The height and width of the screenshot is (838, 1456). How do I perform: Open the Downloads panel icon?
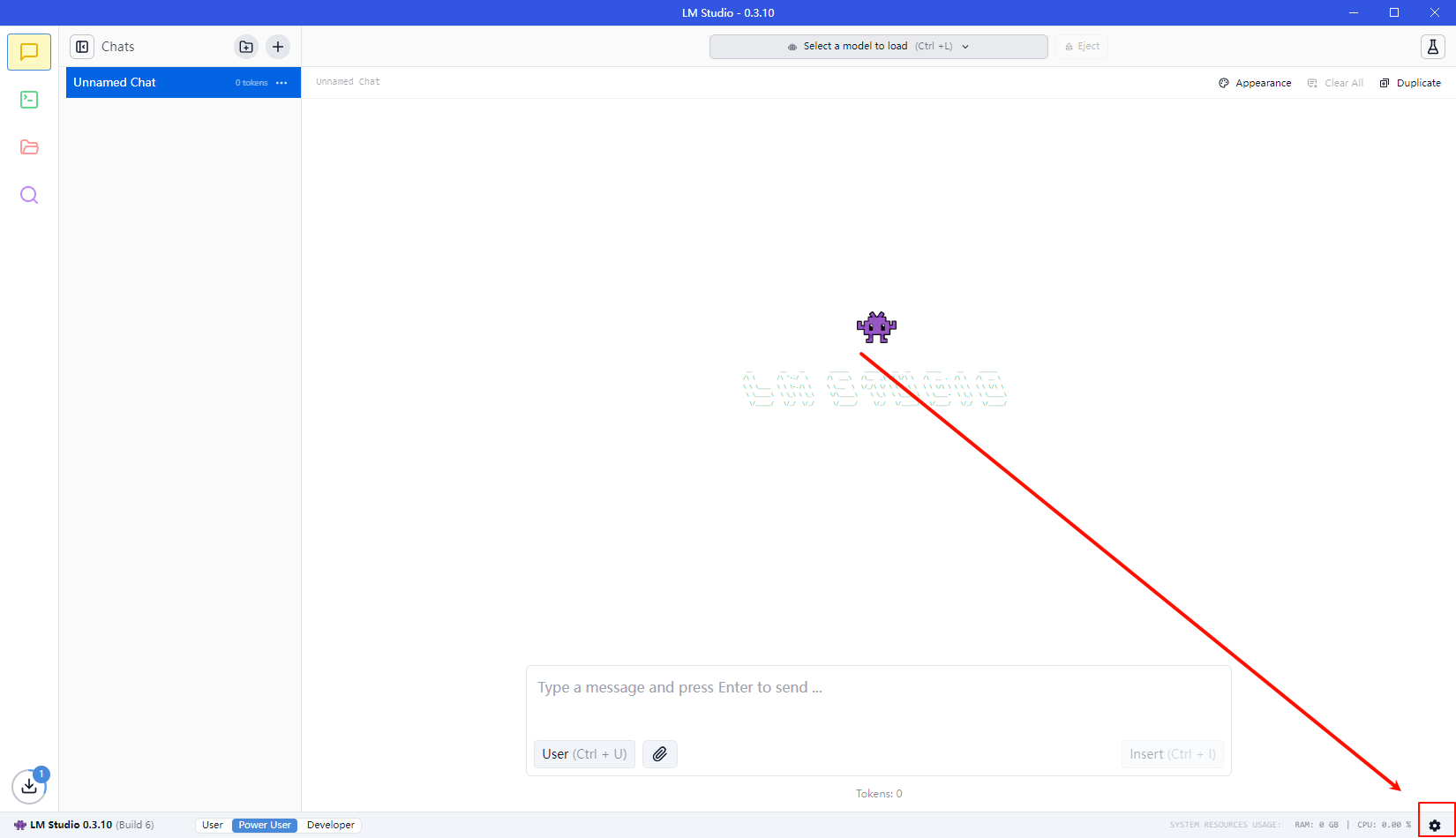pyautogui.click(x=29, y=786)
